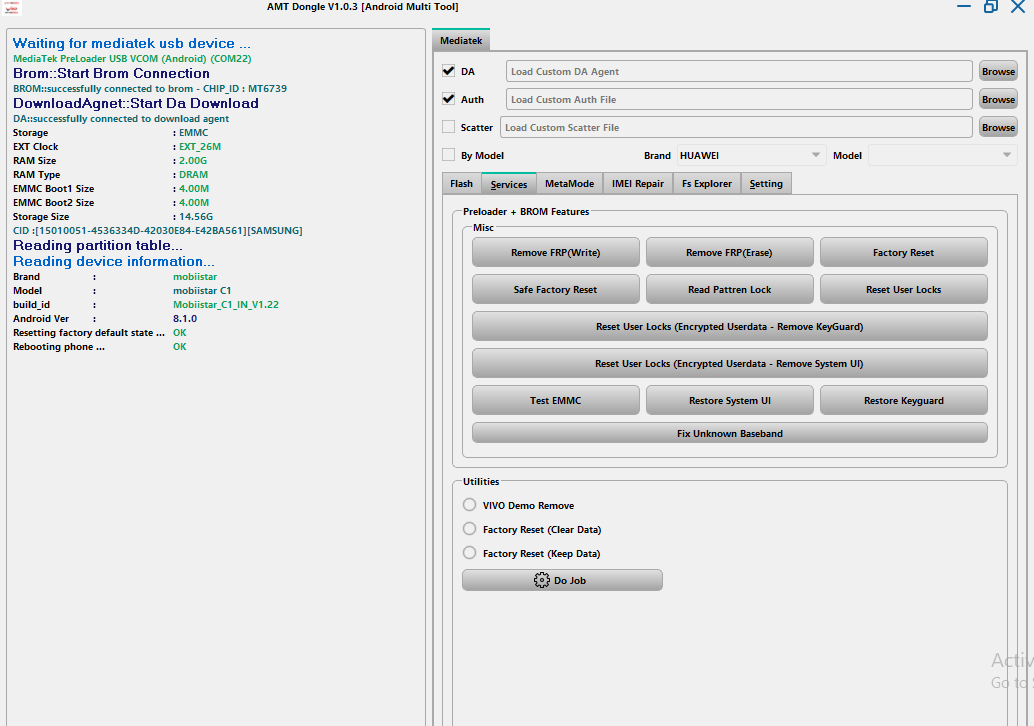Click Restore Keyguard button
1034x726 pixels.
point(903,400)
